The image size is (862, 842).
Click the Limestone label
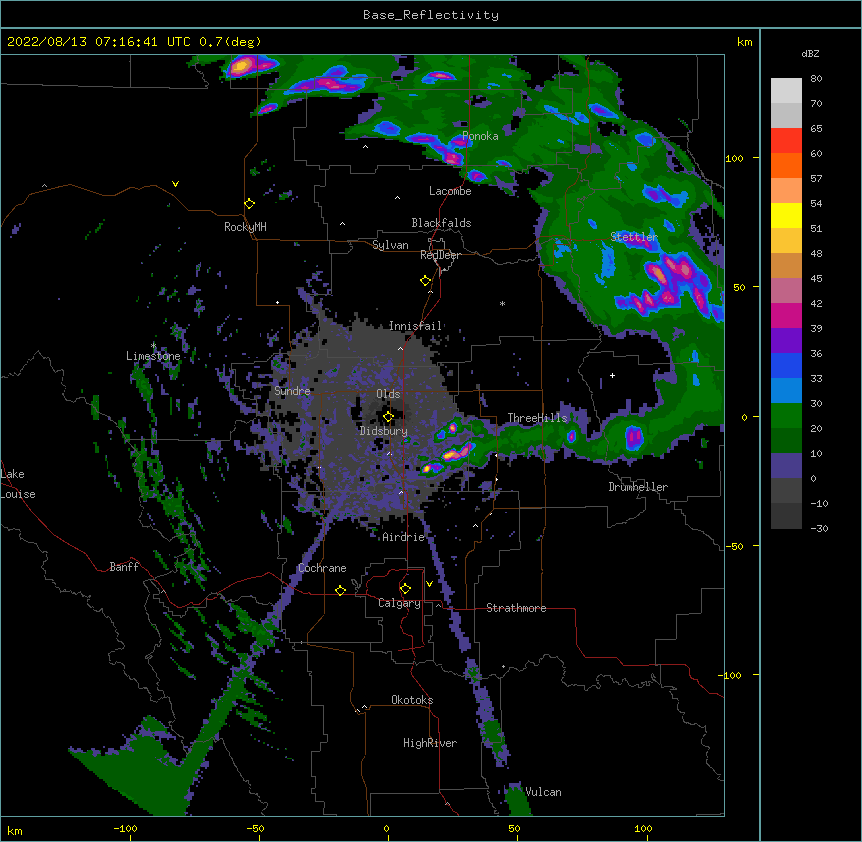pyautogui.click(x=153, y=356)
